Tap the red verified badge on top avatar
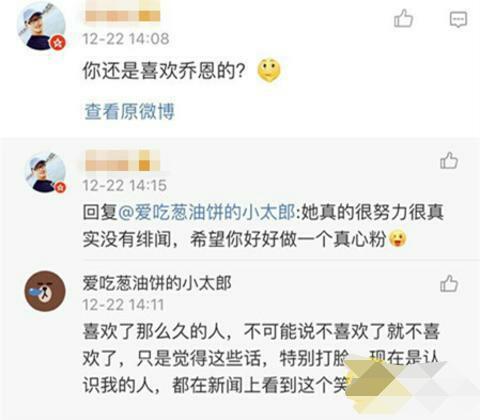This screenshot has height=420, width=480. (58, 43)
